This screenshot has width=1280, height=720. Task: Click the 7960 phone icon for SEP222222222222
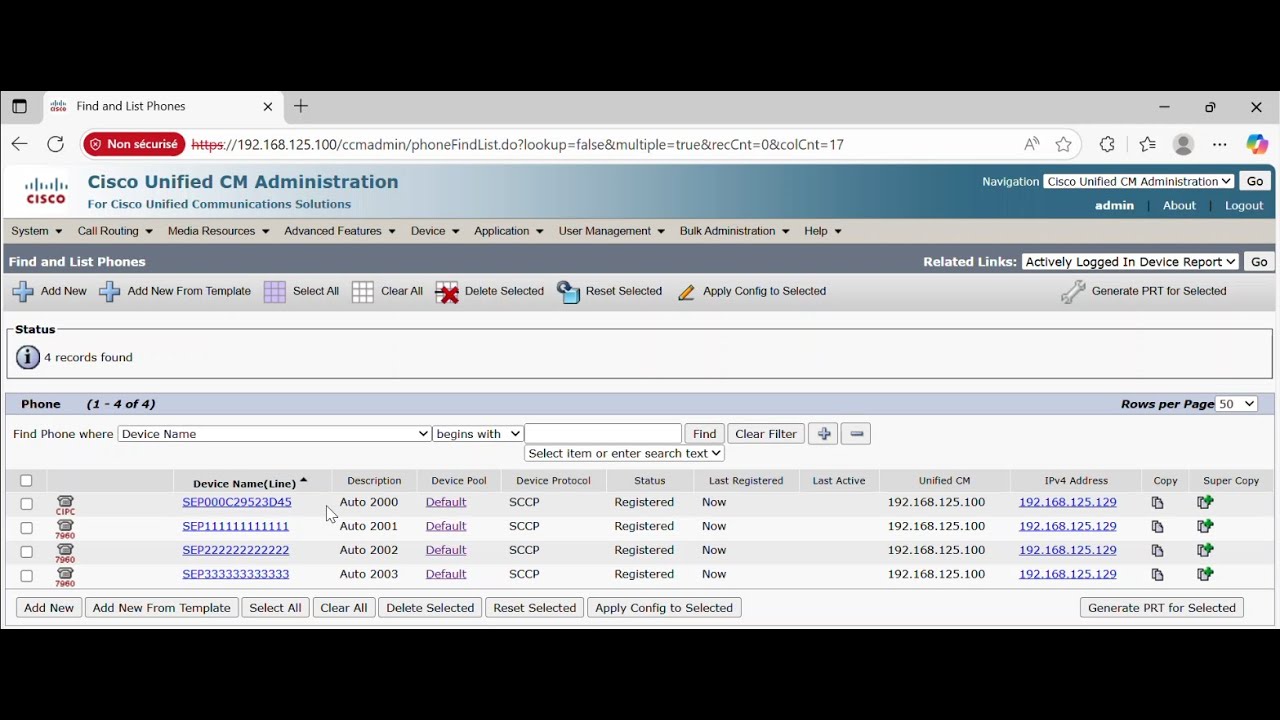tap(65, 552)
